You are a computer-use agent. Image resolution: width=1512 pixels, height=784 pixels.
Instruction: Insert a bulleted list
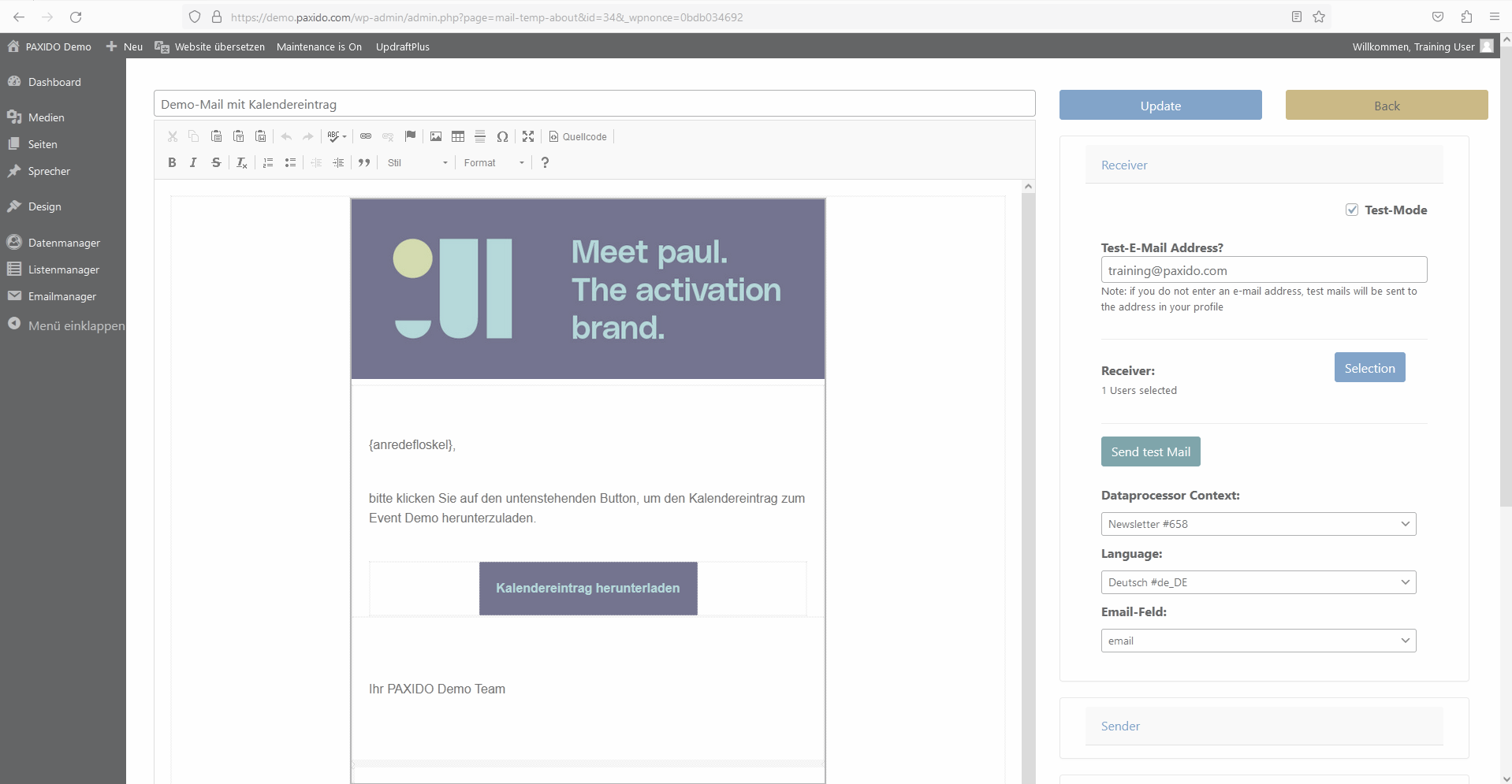(x=290, y=162)
